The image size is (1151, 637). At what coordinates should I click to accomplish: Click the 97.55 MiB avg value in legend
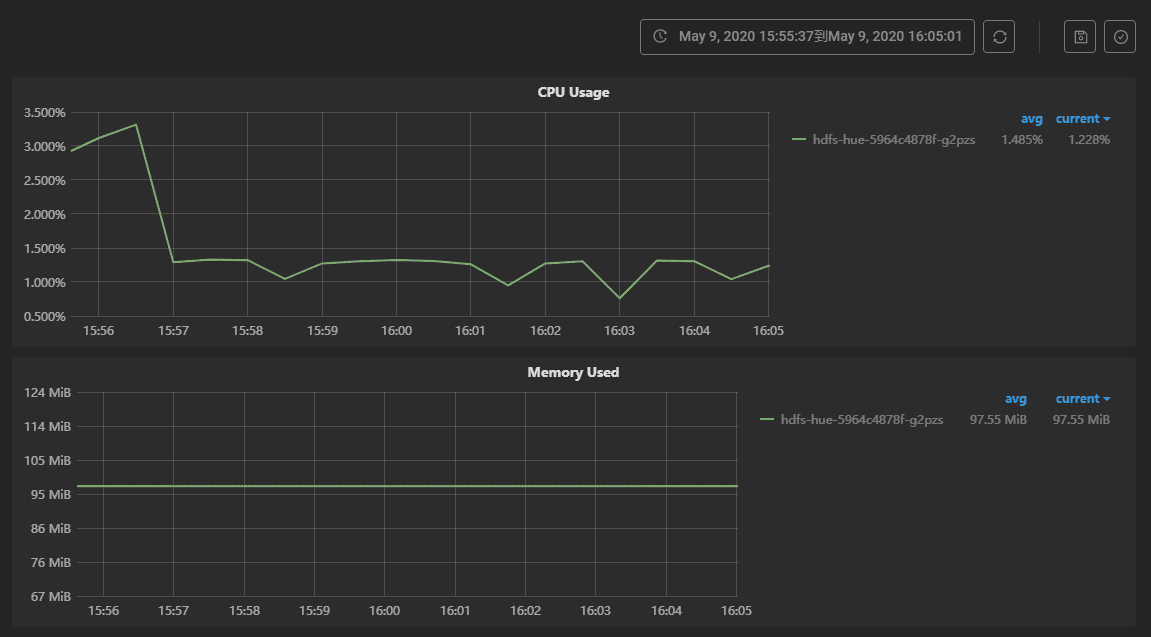998,420
